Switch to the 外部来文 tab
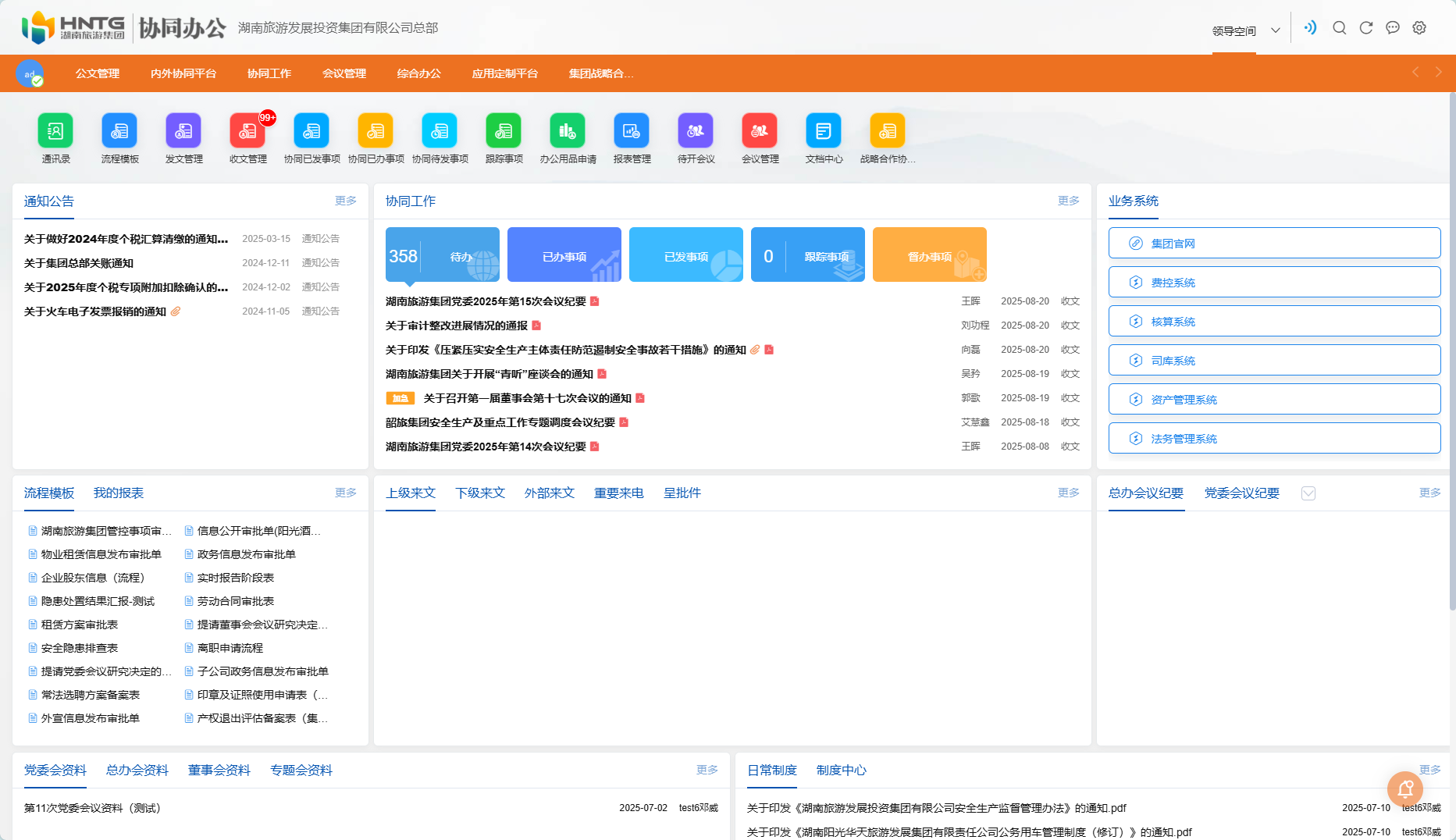1456x840 pixels. click(549, 493)
